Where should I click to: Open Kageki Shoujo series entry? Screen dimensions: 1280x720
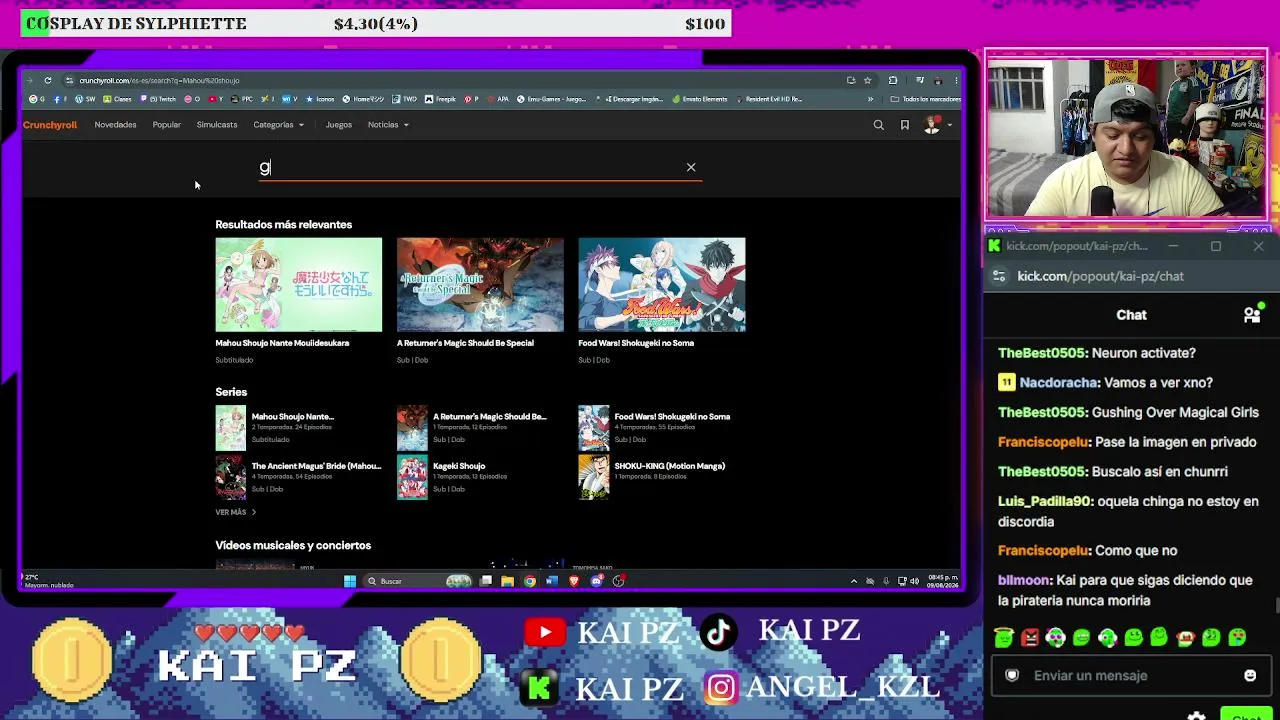tap(480, 477)
